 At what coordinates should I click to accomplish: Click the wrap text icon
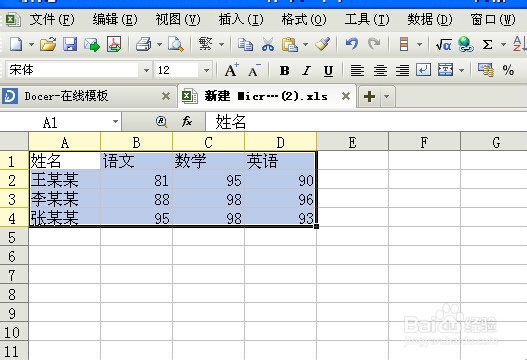pos(423,70)
